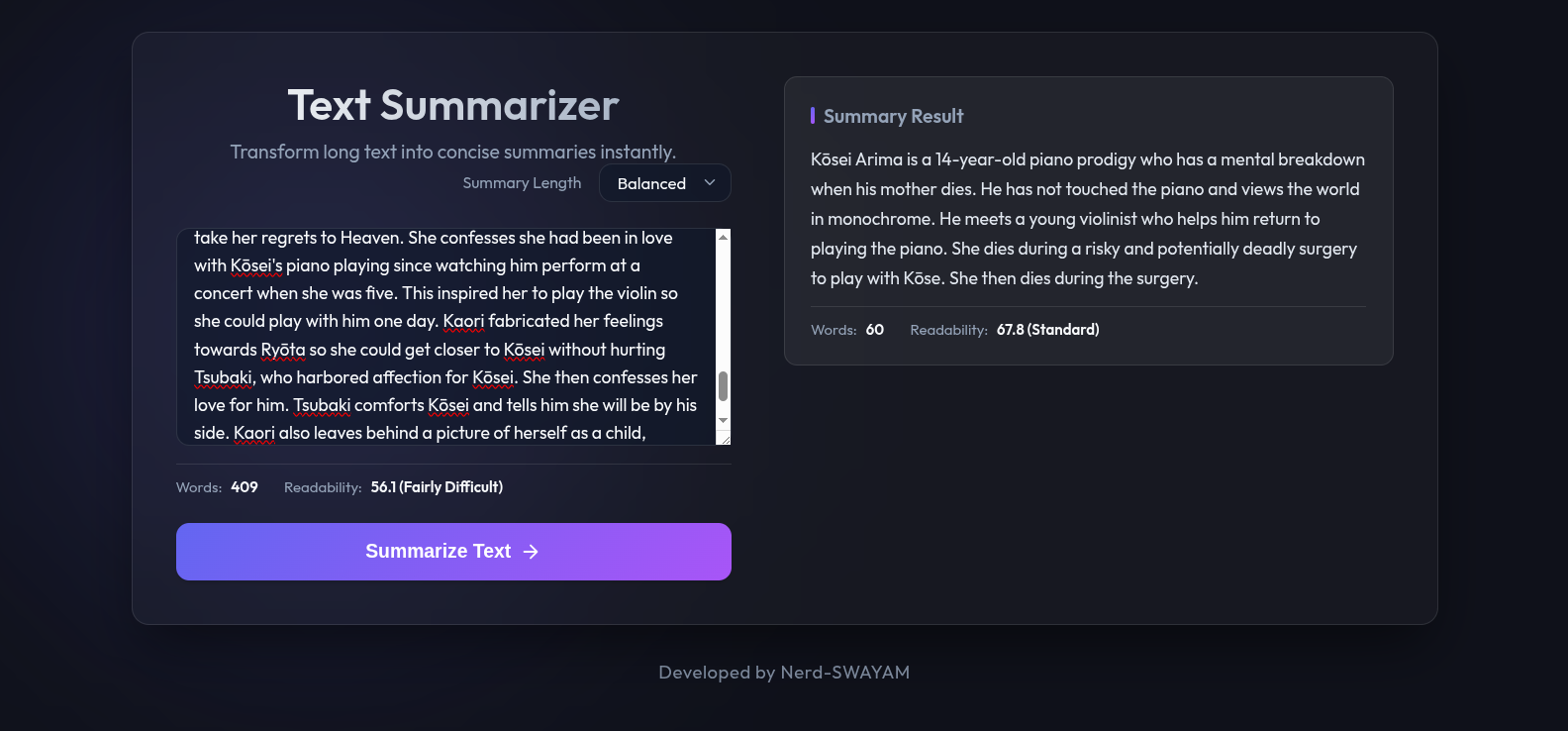The image size is (1568, 731).
Task: Click the Developed by Nerd-SWAYAM credit
Action: click(x=784, y=672)
